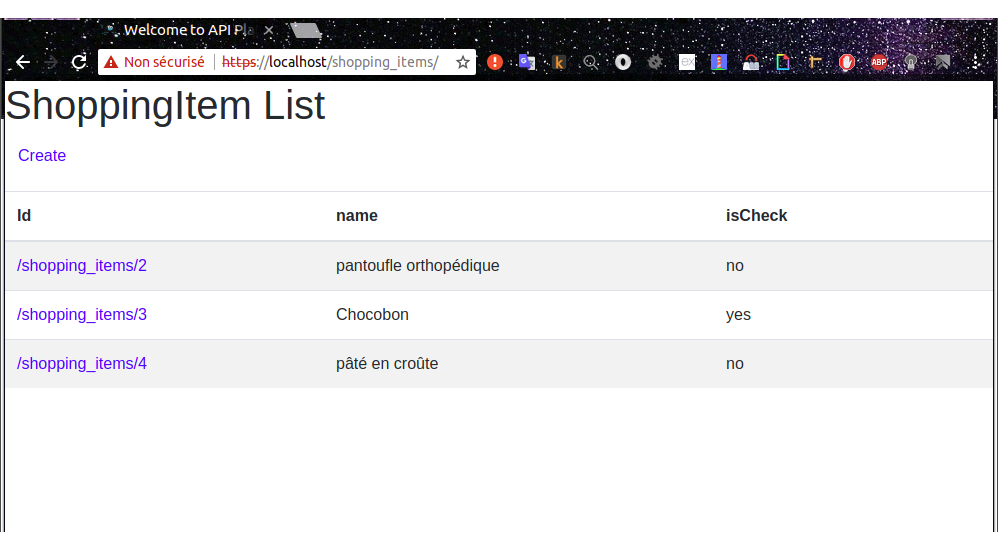Click the Create link

coord(42,155)
